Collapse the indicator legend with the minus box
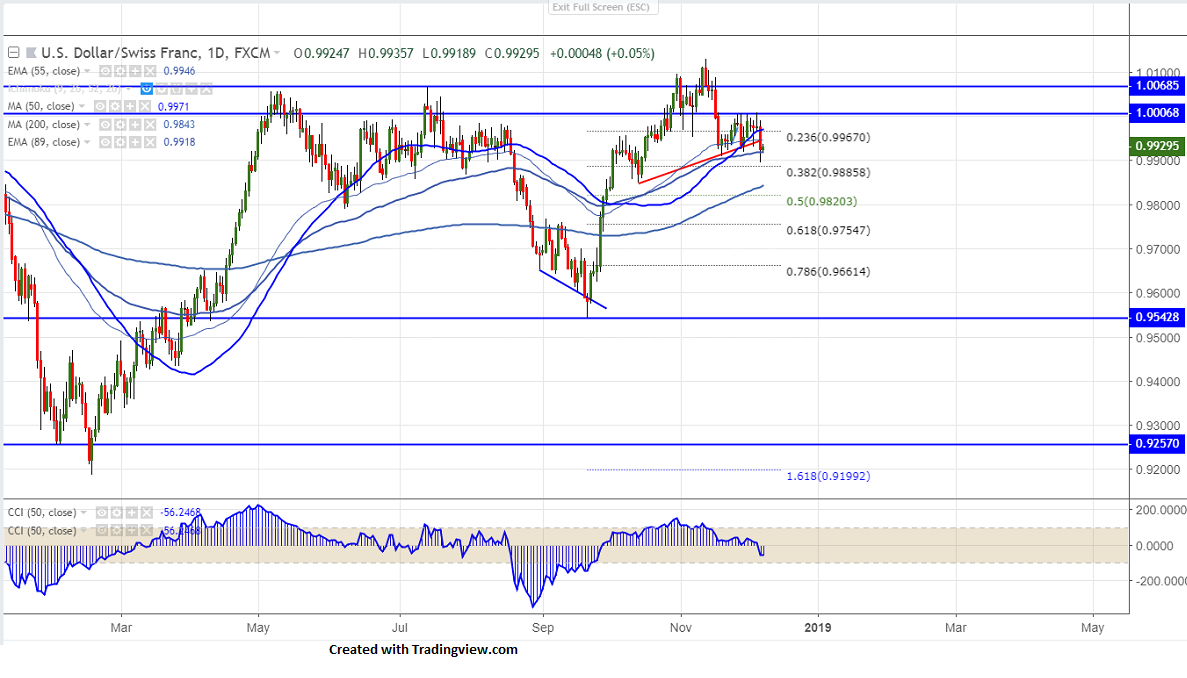This screenshot has width=1187, height=678. [x=13, y=53]
